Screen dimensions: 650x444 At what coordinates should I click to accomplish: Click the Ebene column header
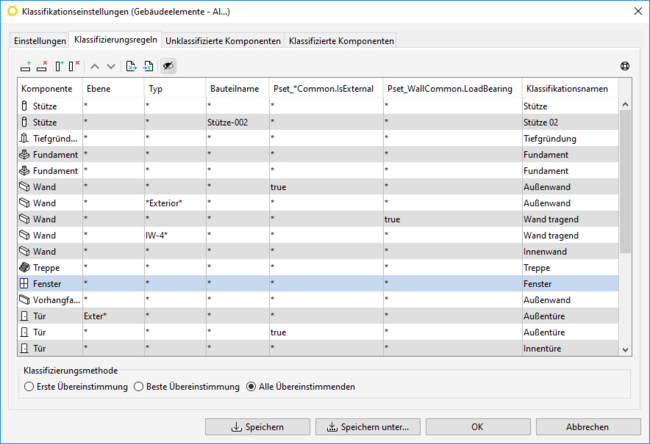tap(113, 88)
